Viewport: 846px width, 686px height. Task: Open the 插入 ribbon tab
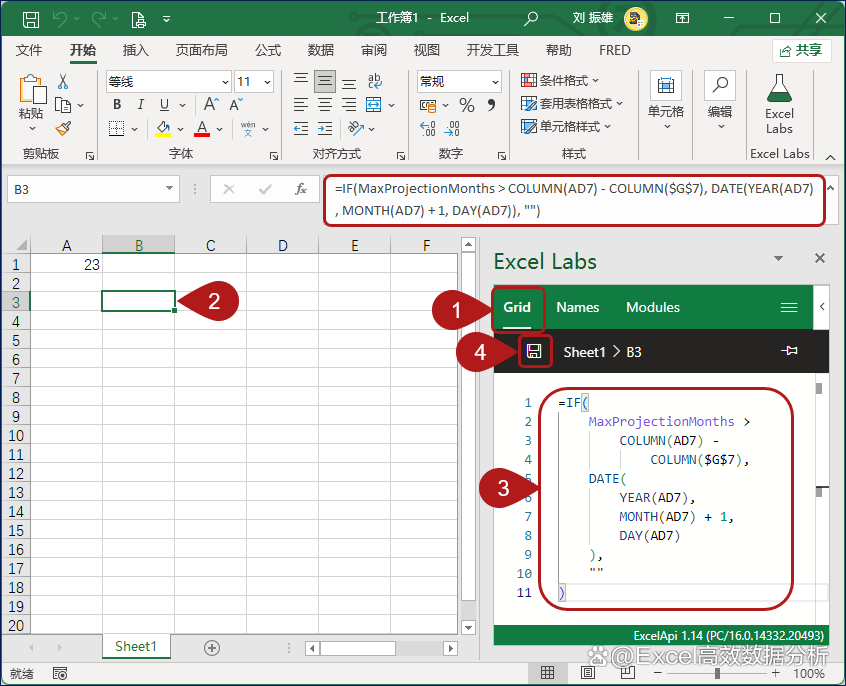tap(135, 50)
